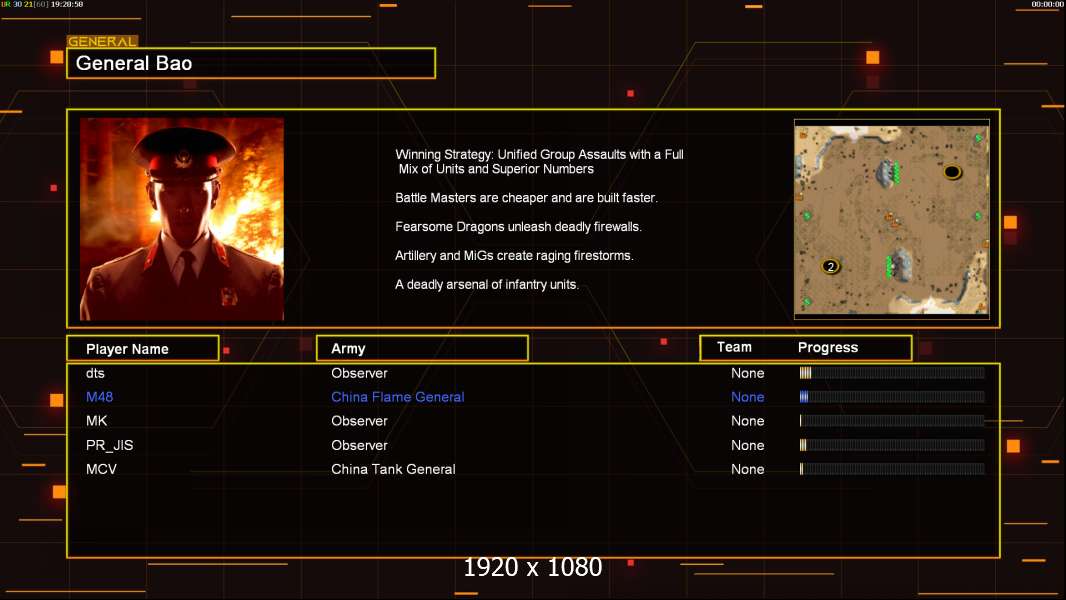The image size is (1066, 600).
Task: Click the Observer army entry for PR_JIS
Action: click(x=359, y=445)
